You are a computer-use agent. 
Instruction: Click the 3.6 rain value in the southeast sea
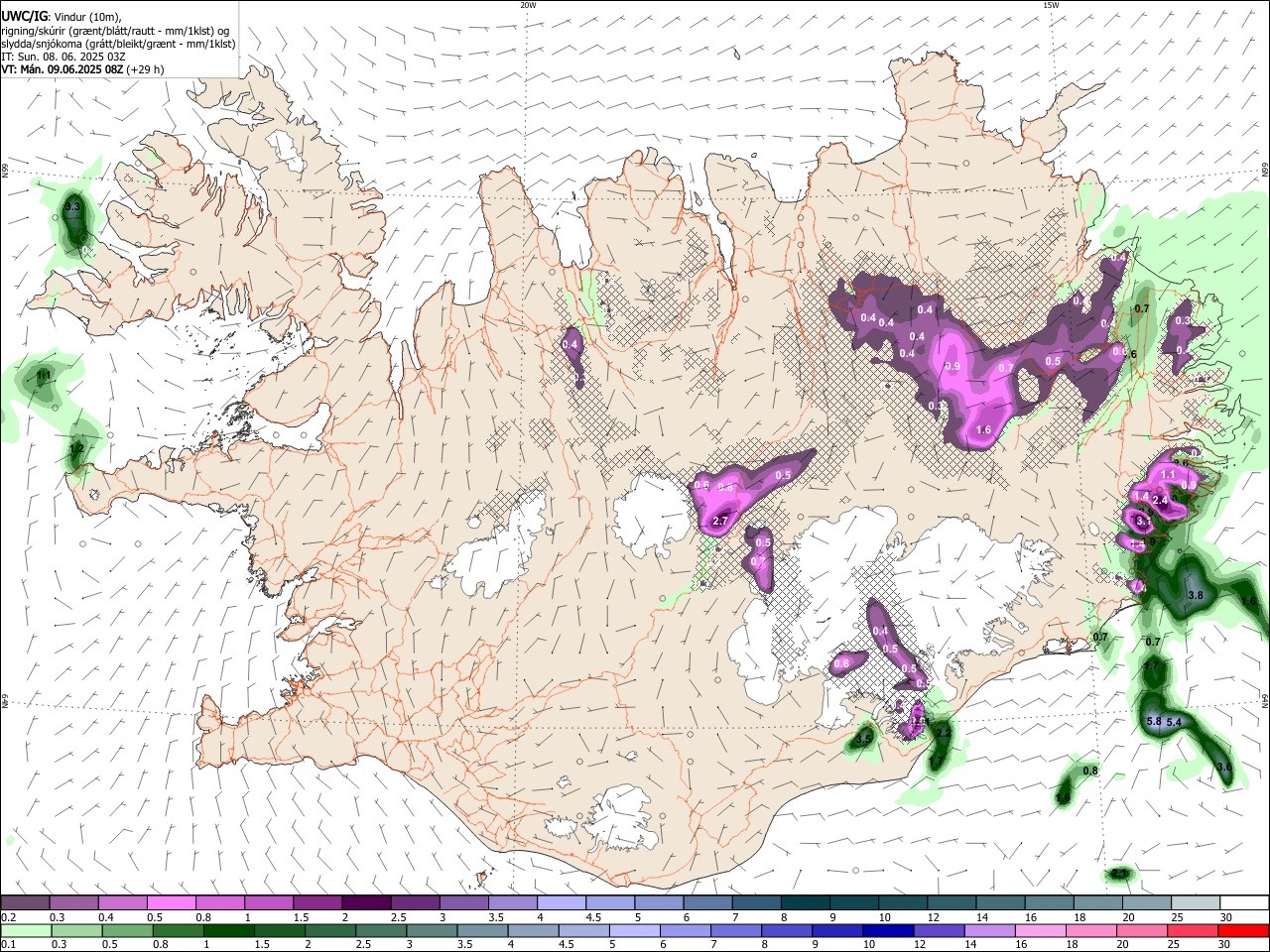(1224, 768)
